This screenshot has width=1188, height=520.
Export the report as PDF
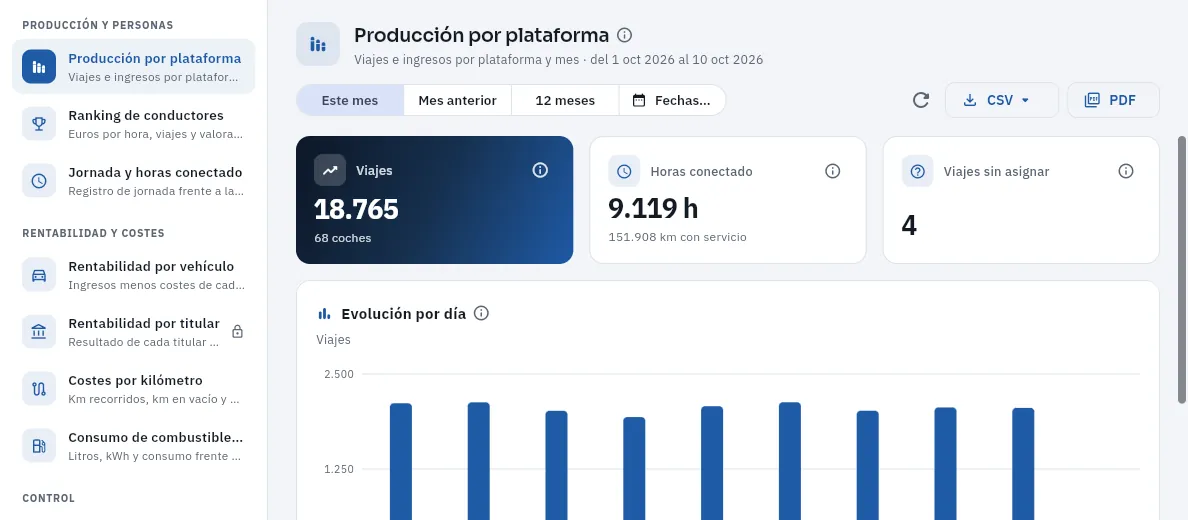click(1113, 100)
